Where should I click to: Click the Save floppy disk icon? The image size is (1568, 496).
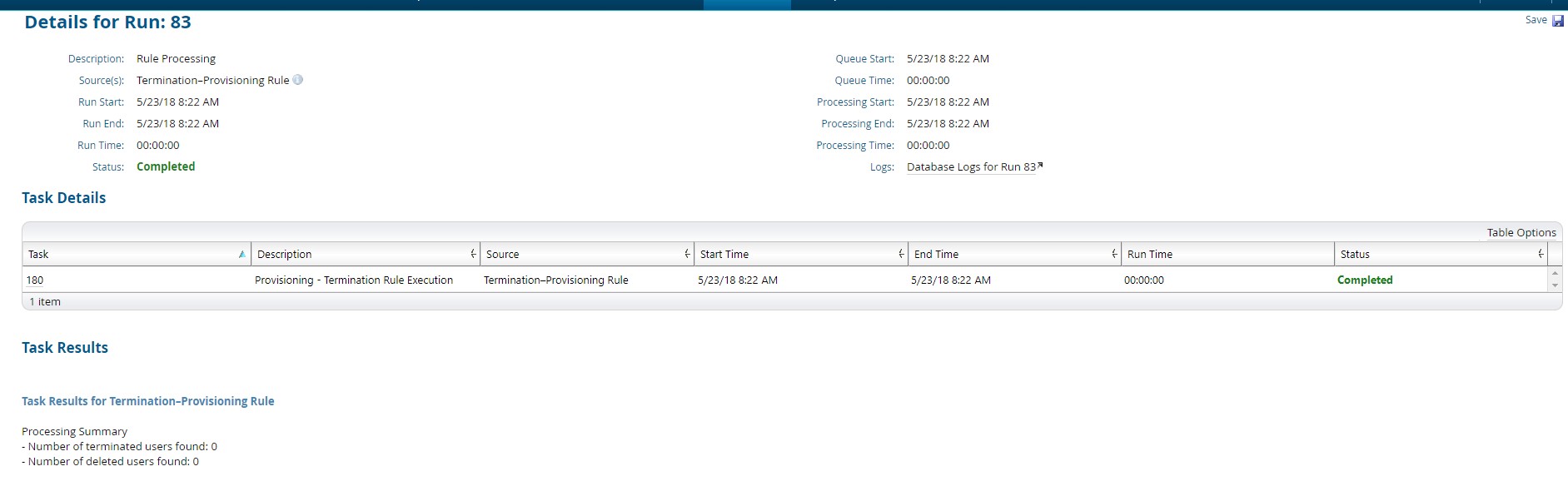click(1557, 21)
